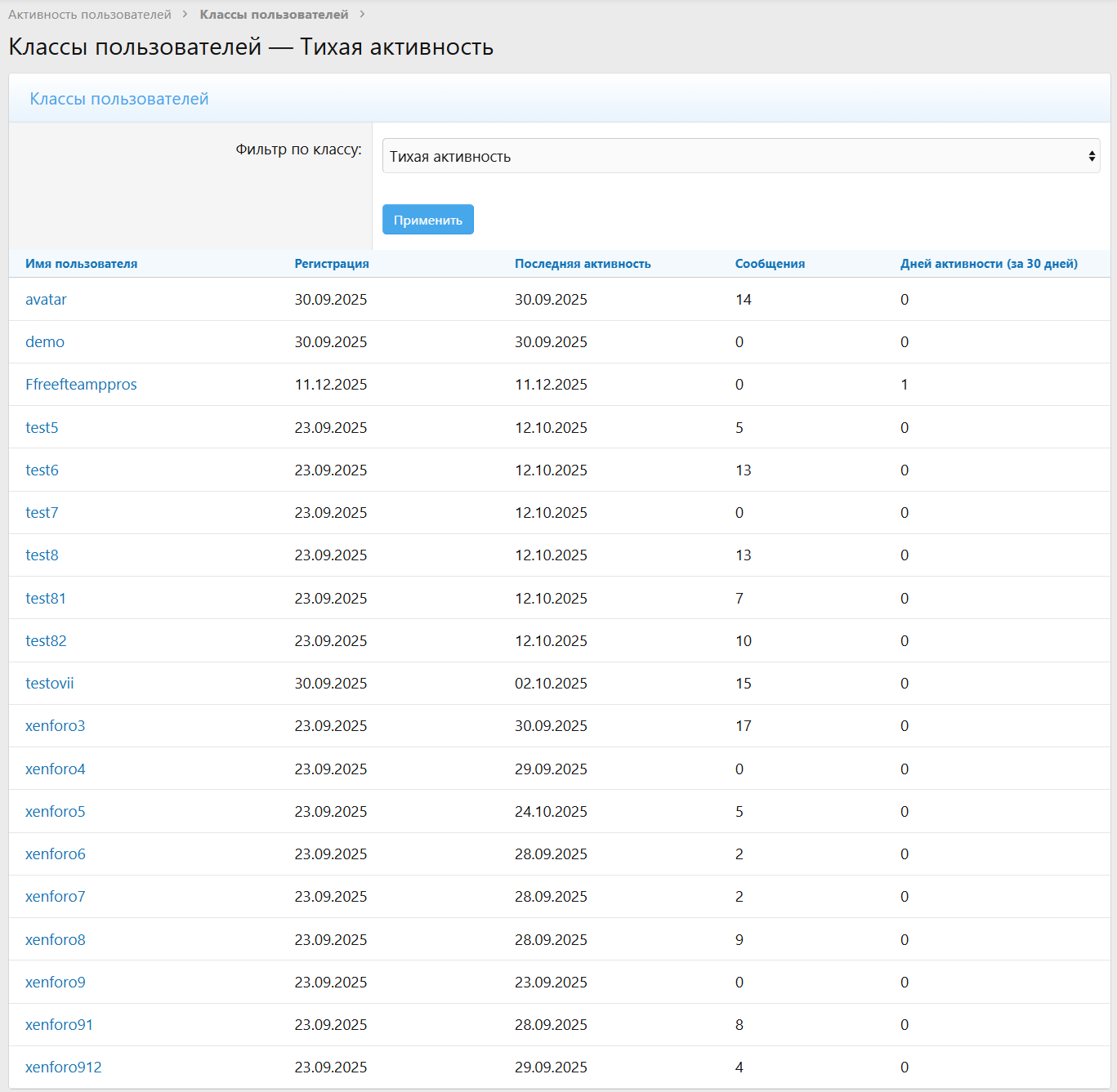
Task: Open test81 user profile
Action: click(46, 599)
